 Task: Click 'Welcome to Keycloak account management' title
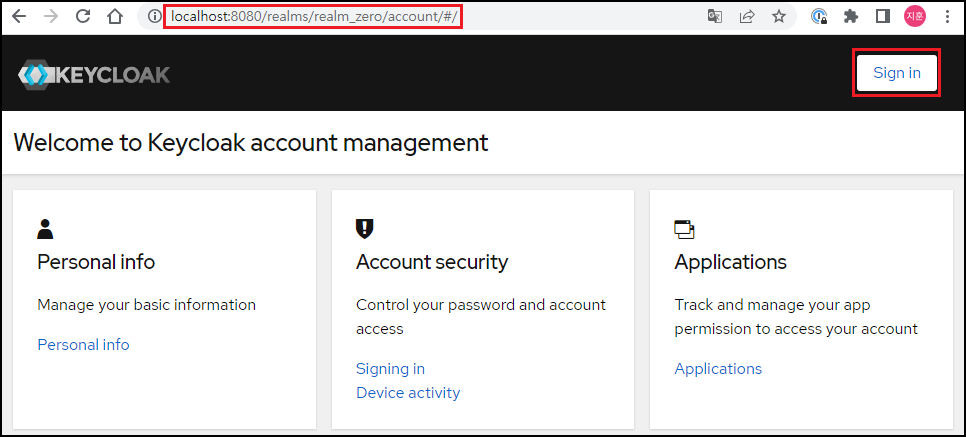point(251,142)
